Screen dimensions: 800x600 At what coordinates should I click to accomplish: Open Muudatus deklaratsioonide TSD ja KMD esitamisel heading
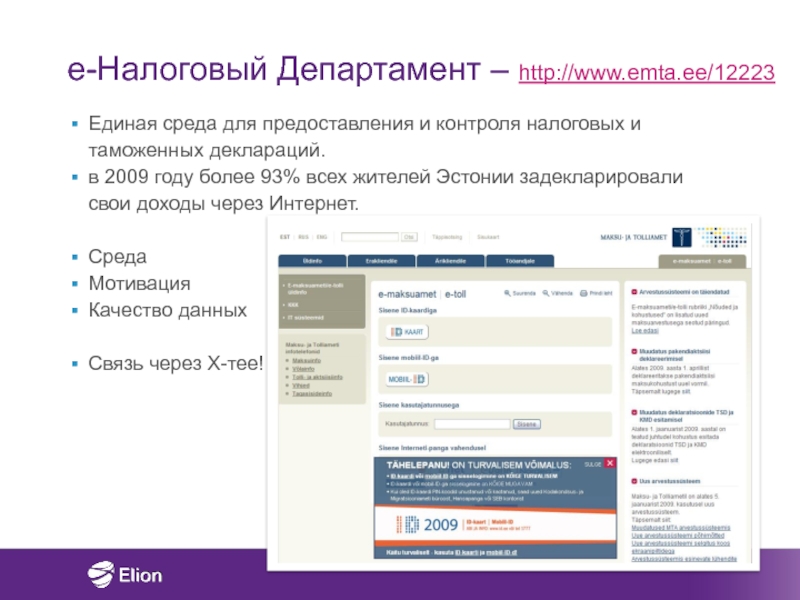point(686,415)
